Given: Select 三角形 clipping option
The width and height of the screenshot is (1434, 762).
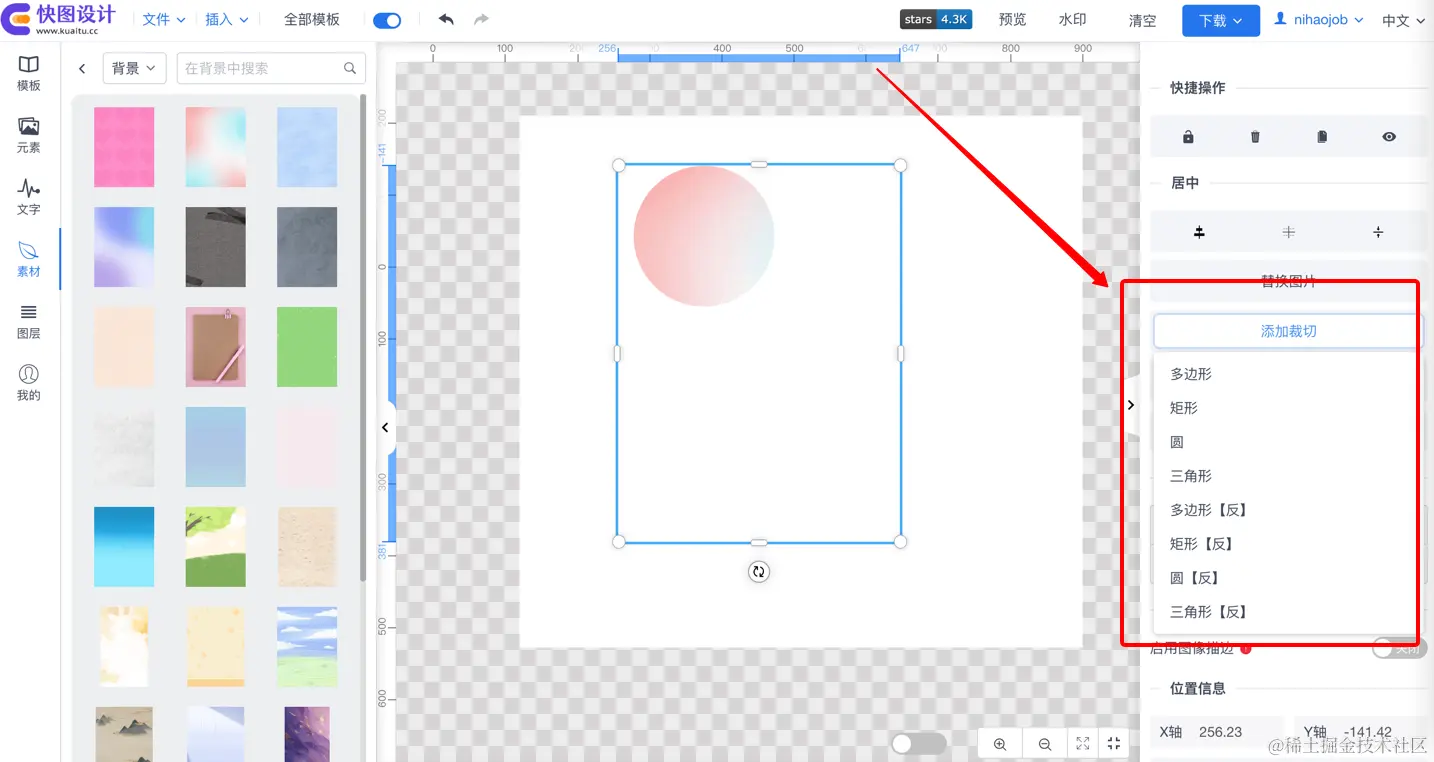Looking at the screenshot, I should [x=1285, y=476].
